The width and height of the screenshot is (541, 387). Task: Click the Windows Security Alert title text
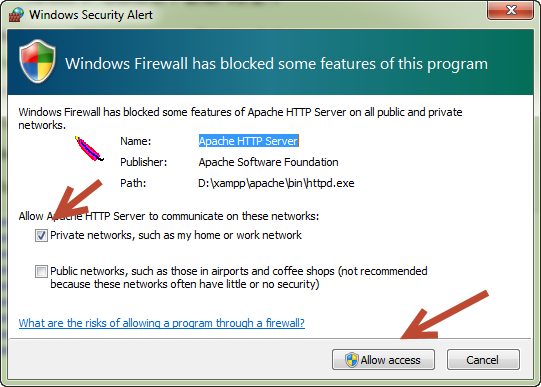point(91,15)
